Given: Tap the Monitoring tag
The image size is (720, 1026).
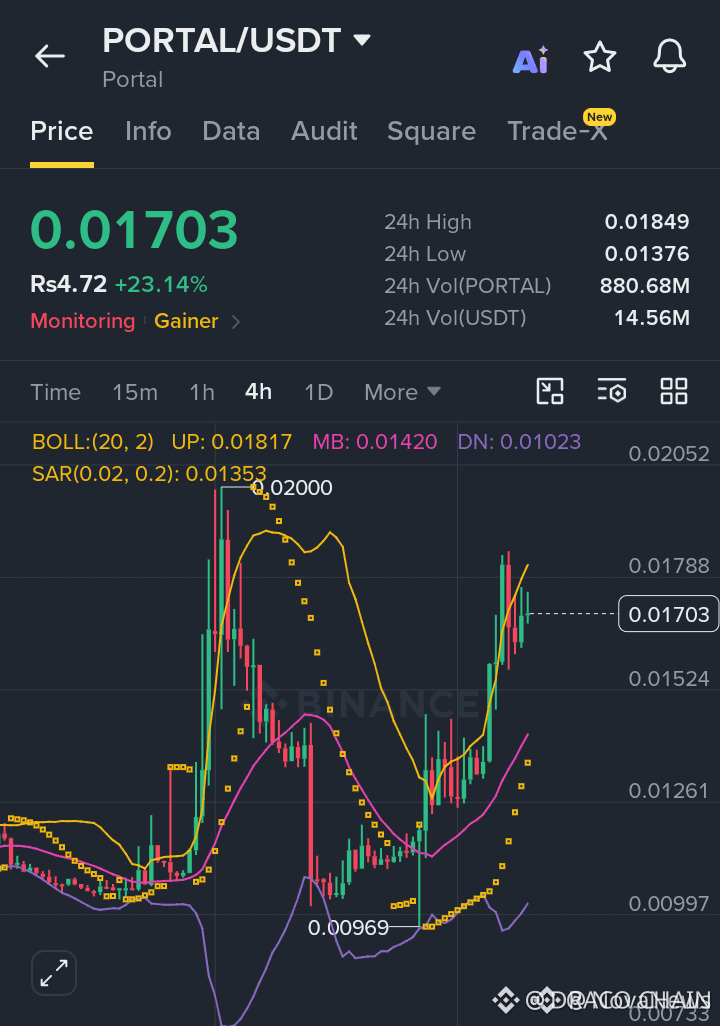Looking at the screenshot, I should tap(82, 321).
